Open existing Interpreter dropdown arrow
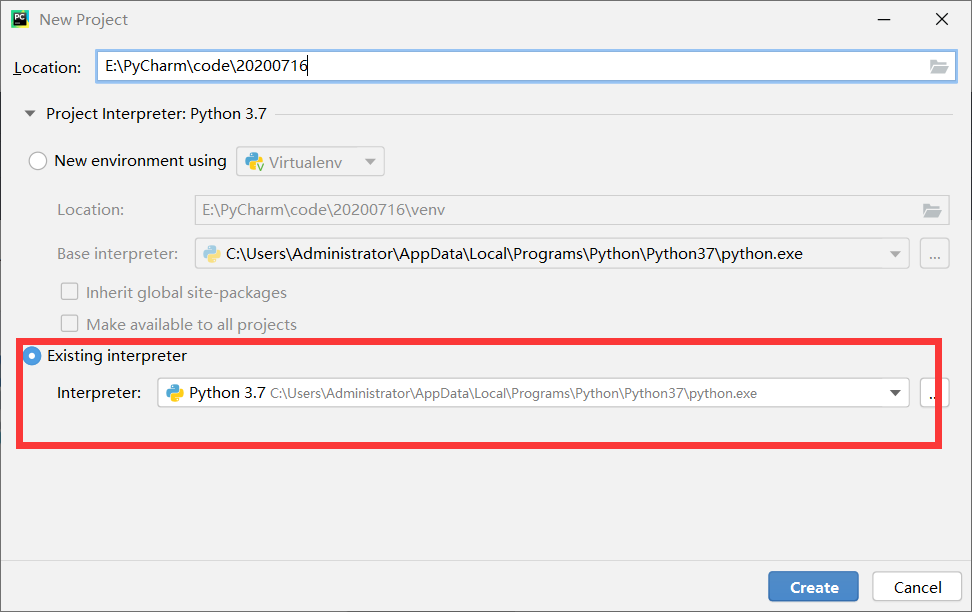 click(895, 393)
